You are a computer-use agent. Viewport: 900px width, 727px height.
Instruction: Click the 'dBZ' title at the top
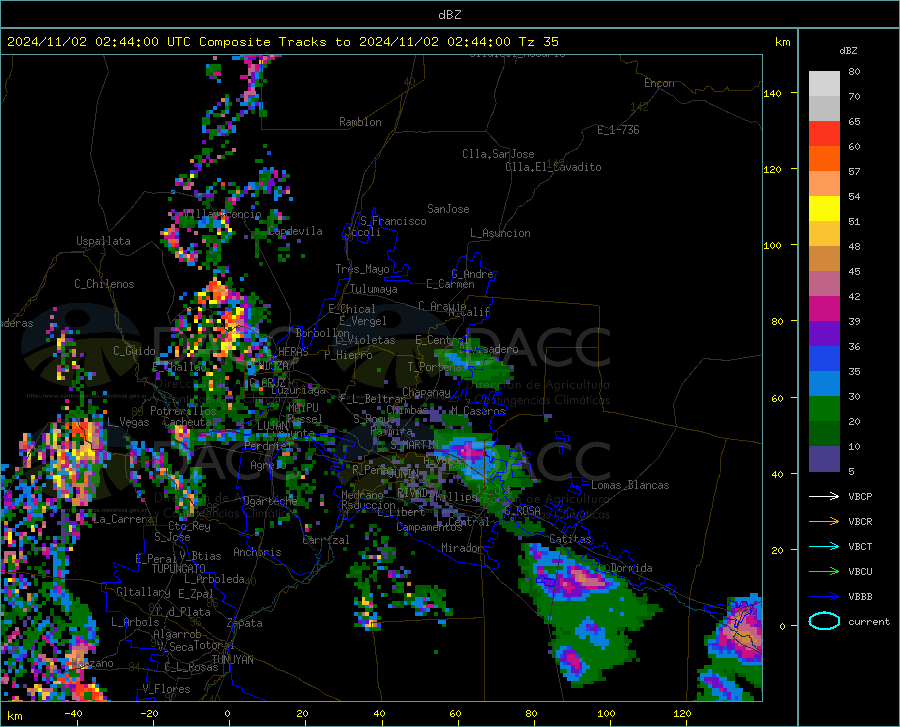tap(449, 15)
